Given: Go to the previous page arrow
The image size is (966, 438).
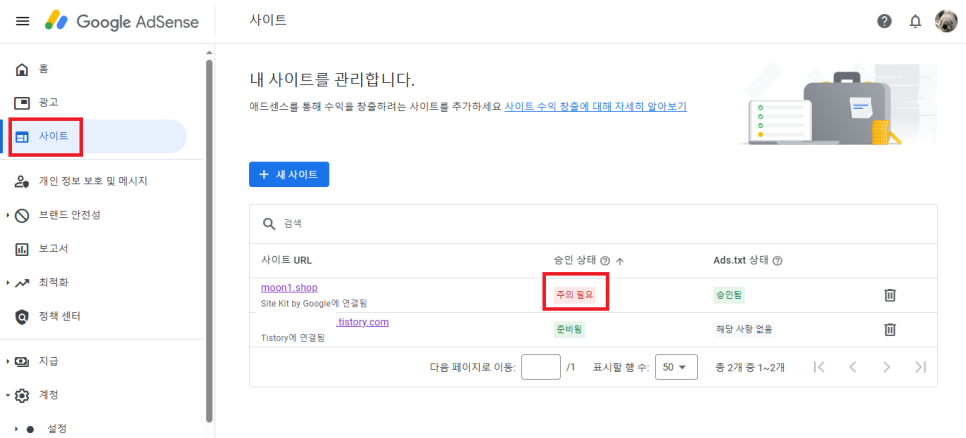Looking at the screenshot, I should pyautogui.click(x=853, y=367).
